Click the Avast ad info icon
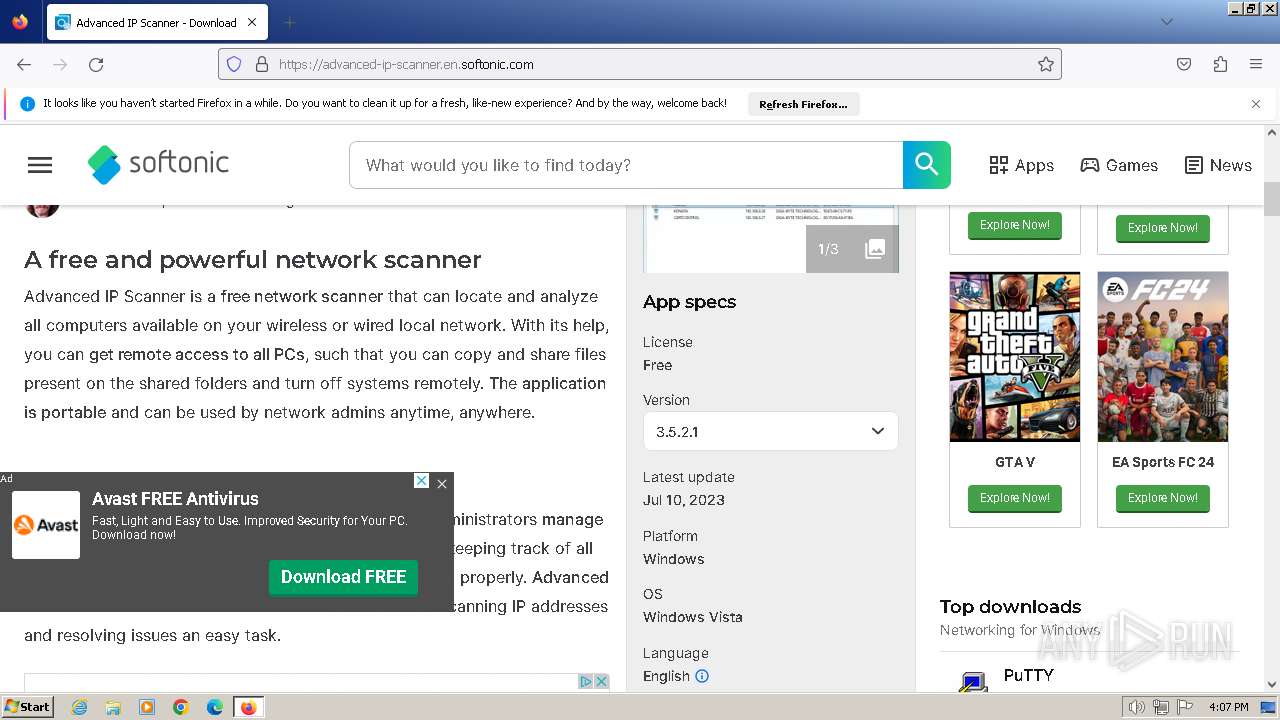 coord(422,481)
